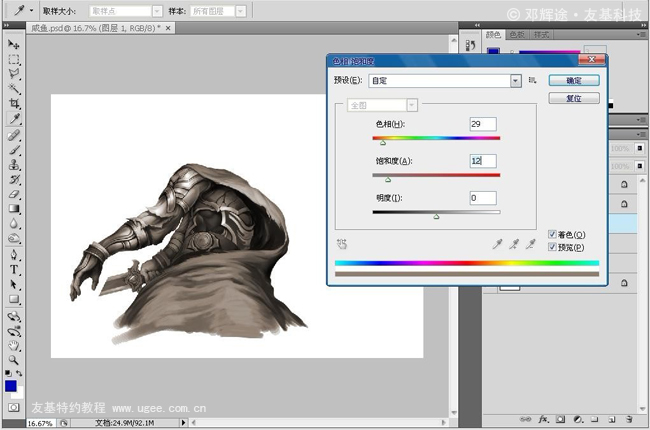Click the 明度 lightness slider track
This screenshot has width=650, height=430.
(436, 212)
